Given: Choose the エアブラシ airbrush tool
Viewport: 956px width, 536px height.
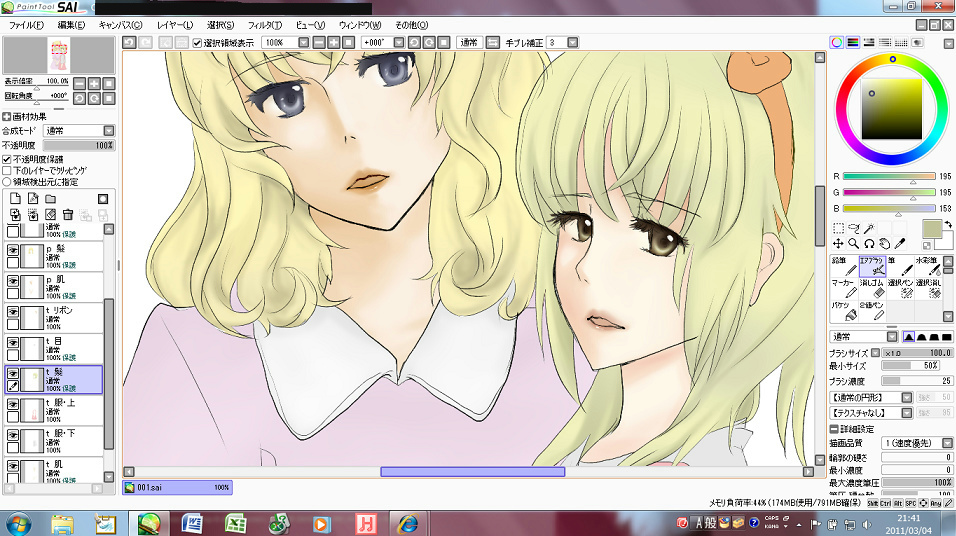Looking at the screenshot, I should tap(872, 266).
